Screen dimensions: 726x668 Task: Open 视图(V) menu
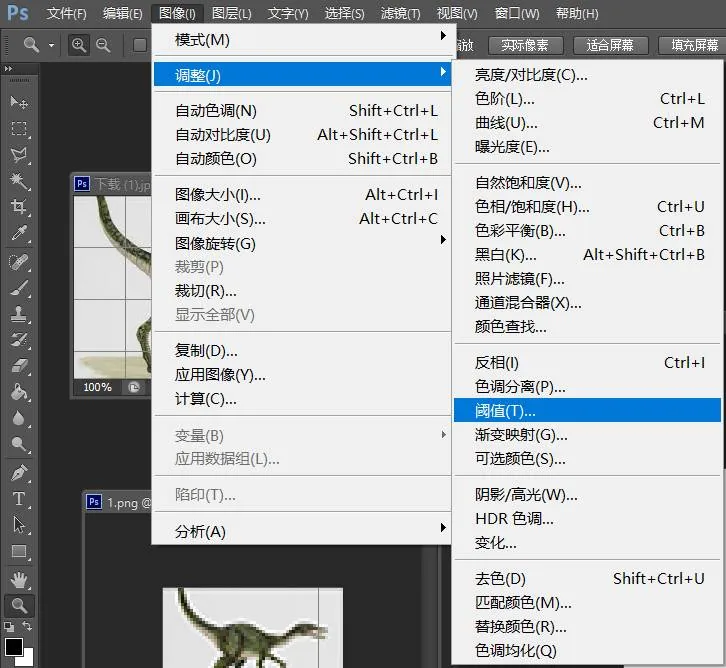point(457,13)
